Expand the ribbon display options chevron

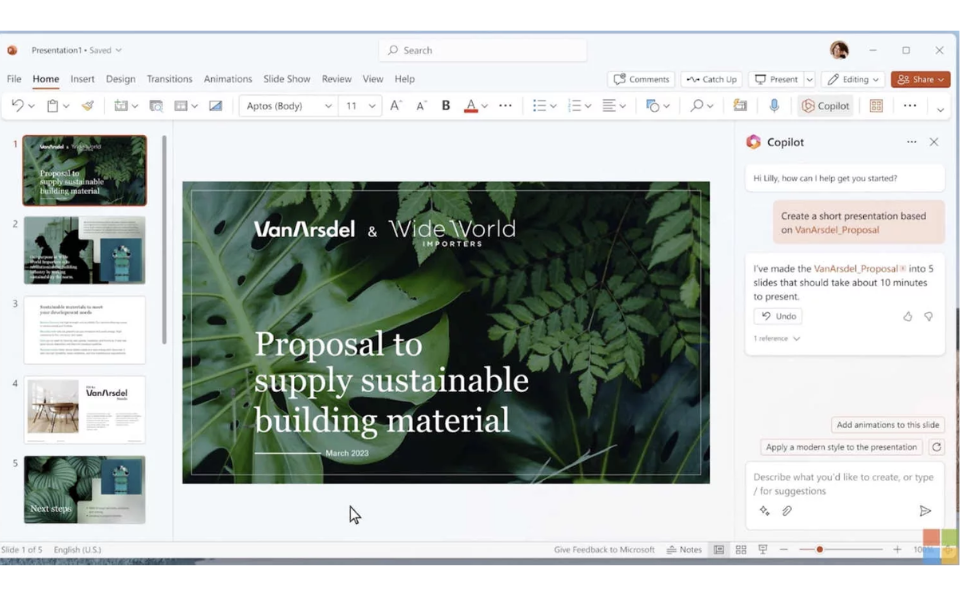point(940,110)
